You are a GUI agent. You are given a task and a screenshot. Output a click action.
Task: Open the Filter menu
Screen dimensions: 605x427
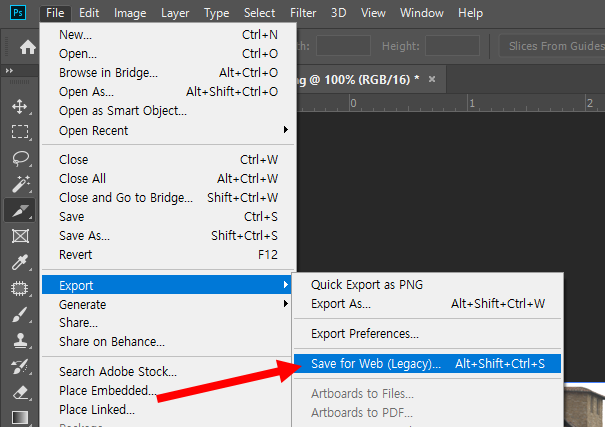click(x=303, y=13)
